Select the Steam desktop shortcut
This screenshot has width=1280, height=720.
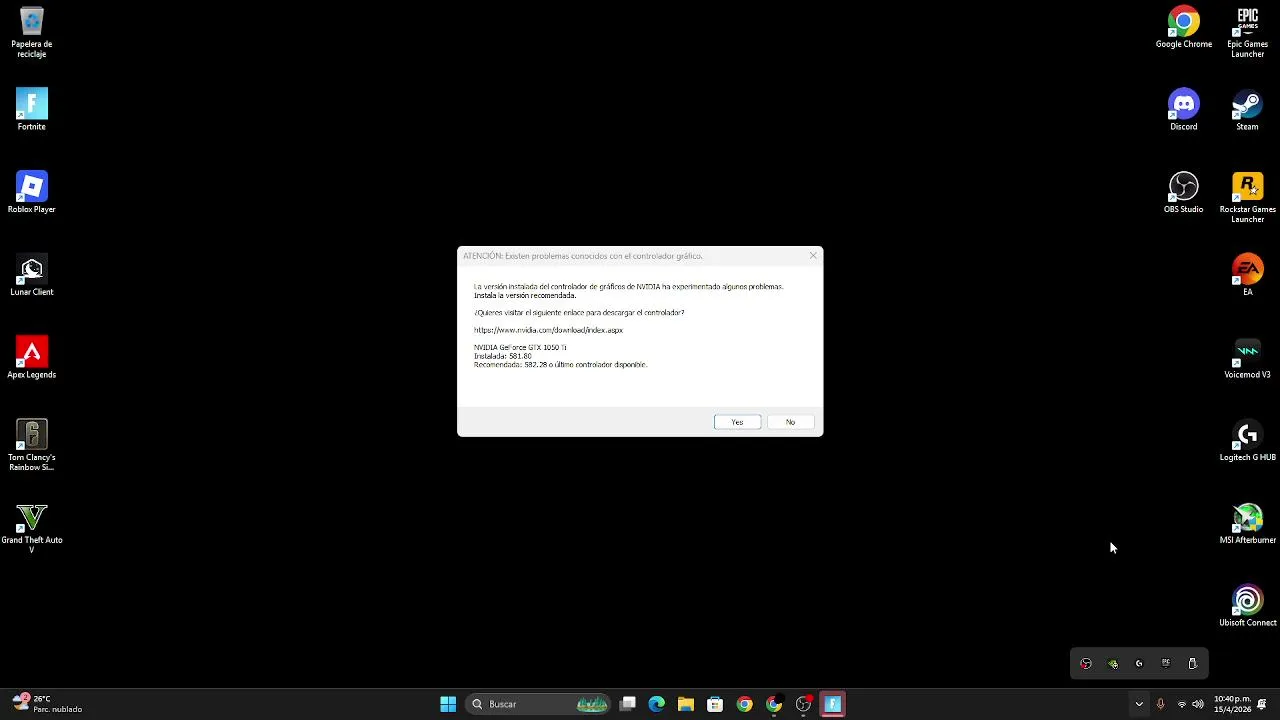click(x=1248, y=110)
